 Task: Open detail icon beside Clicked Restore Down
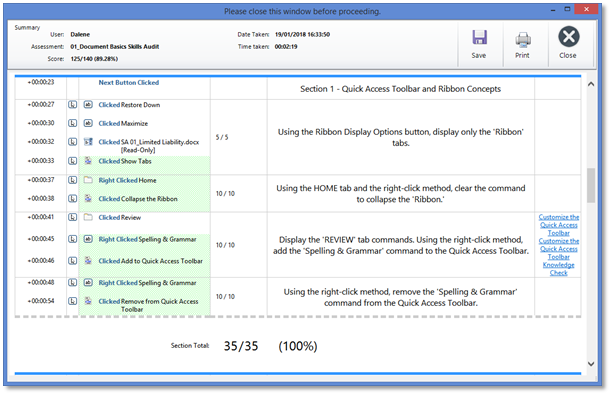coord(72,105)
